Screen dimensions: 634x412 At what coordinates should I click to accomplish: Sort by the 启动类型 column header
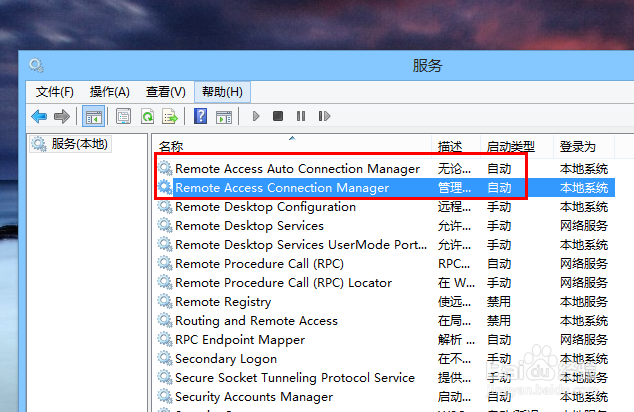coord(510,146)
